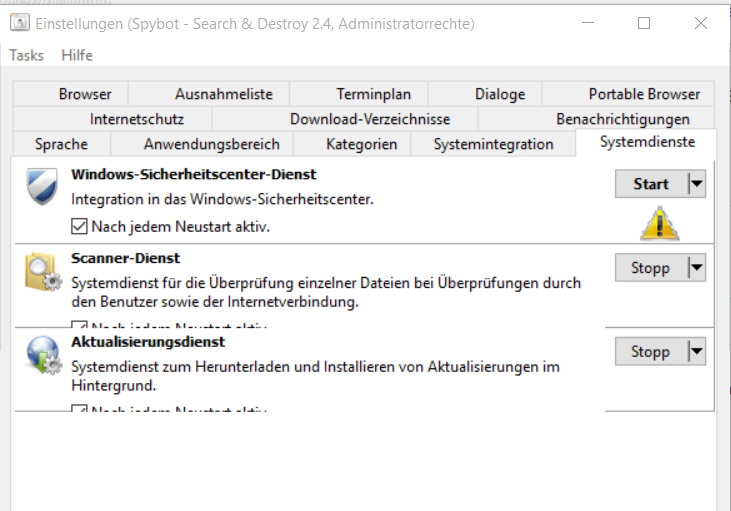This screenshot has height=511, width=731.
Task: Click Scanner-Dienst description about Überprüfung einzelner Dateien
Action: [326, 292]
